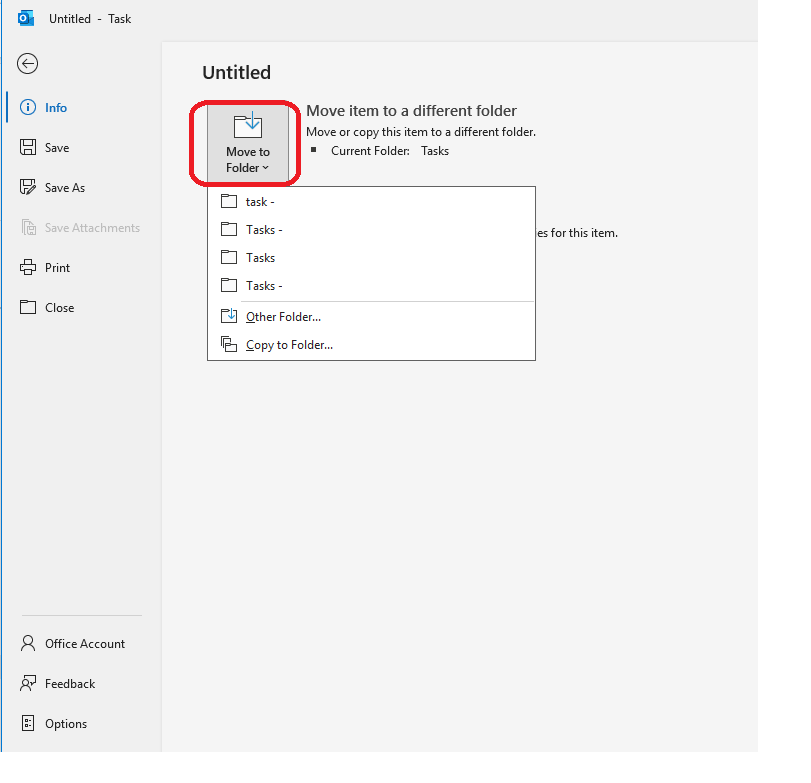
Task: Open Office Account page
Action: click(x=83, y=643)
